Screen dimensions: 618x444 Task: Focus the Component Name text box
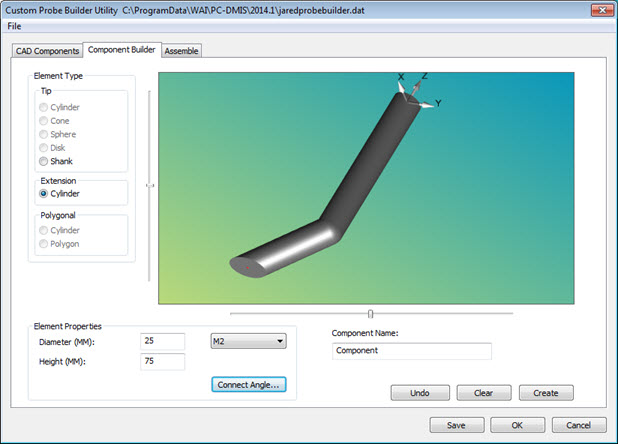tap(411, 351)
